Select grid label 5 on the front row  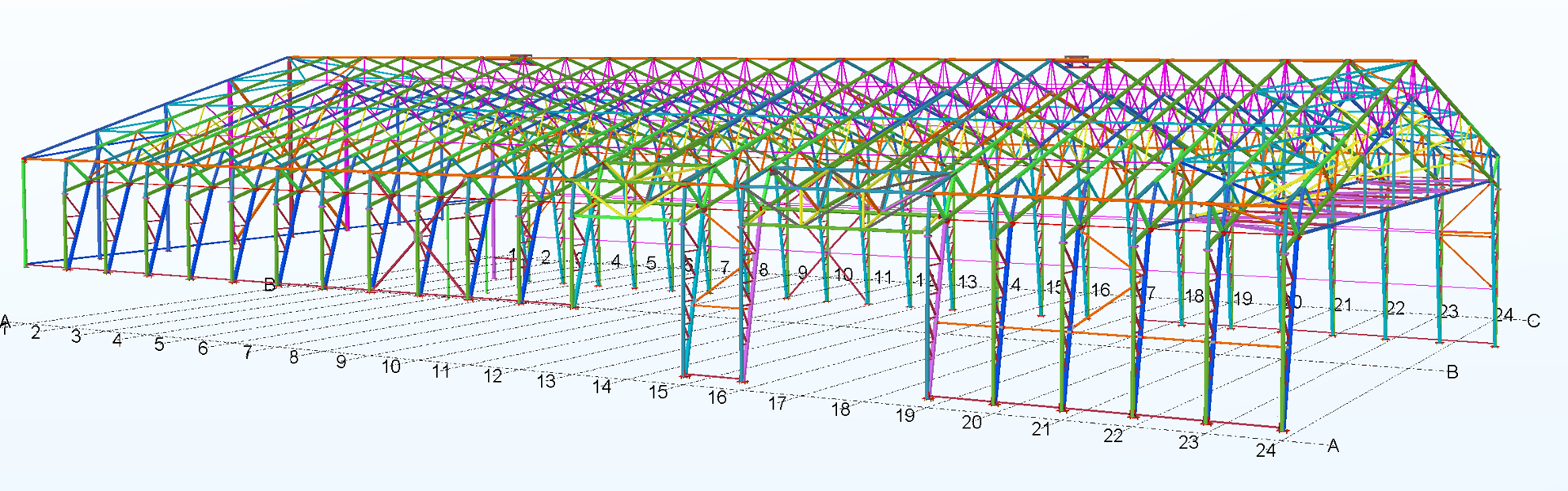coord(159,344)
